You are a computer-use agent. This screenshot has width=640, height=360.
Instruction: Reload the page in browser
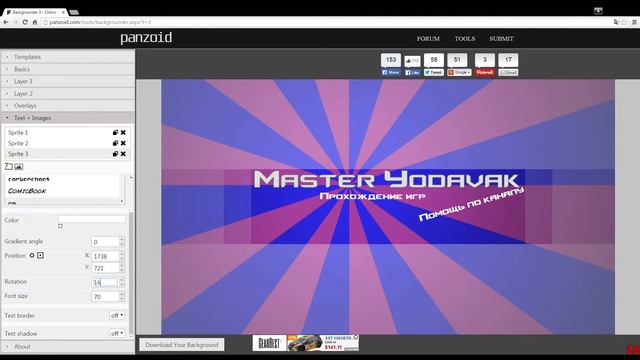[x=25, y=22]
